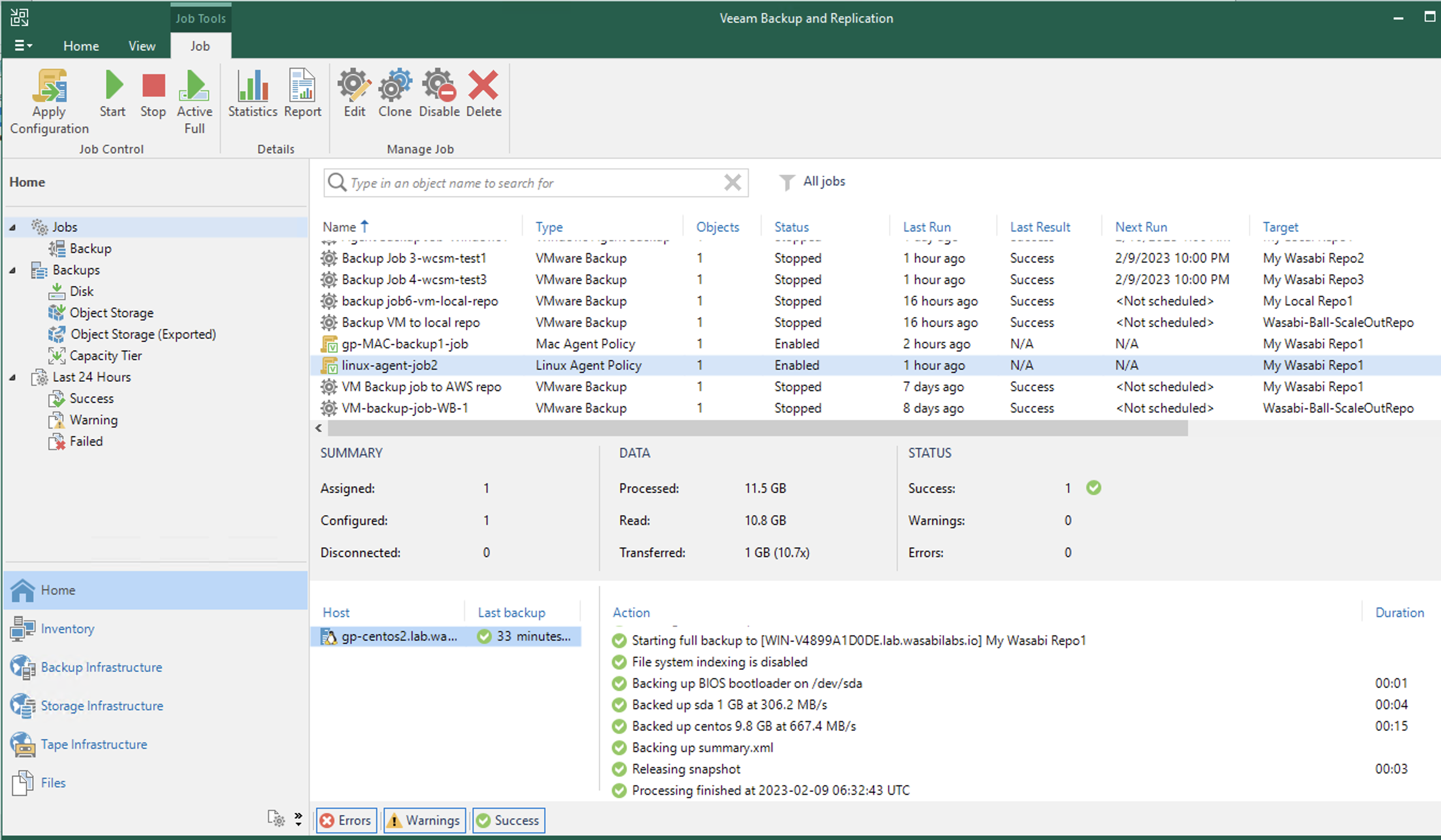
Task: Stop the running job
Action: pyautogui.click(x=153, y=94)
